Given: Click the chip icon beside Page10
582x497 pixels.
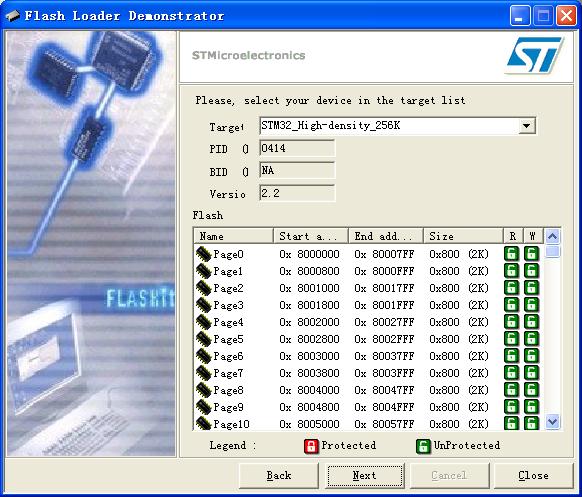Looking at the screenshot, I should coord(203,424).
